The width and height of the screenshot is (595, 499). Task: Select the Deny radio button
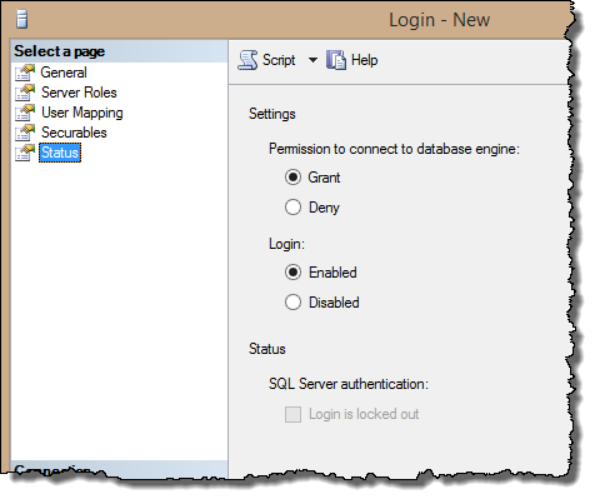pos(293,207)
